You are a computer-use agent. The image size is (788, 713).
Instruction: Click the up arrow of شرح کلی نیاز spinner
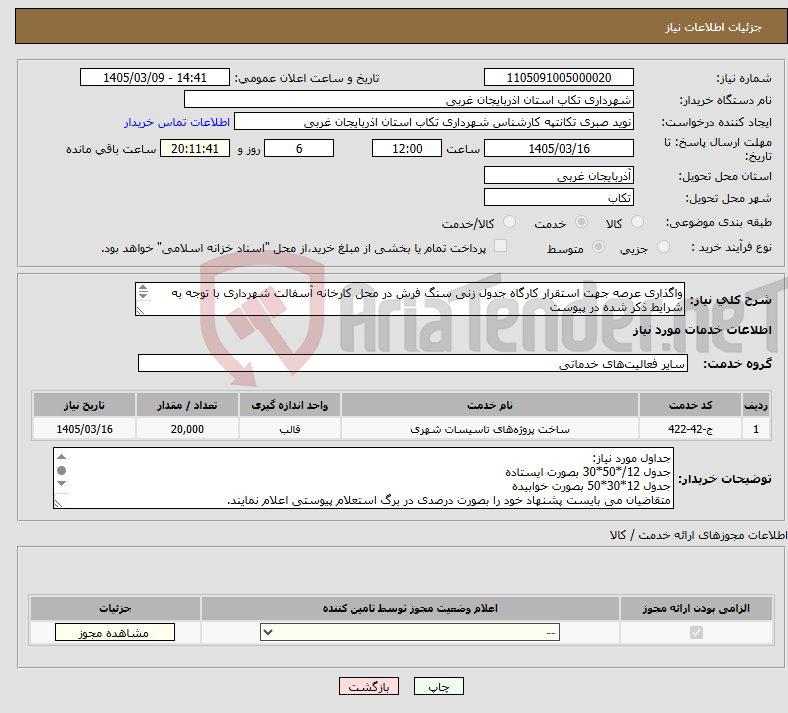[143, 288]
